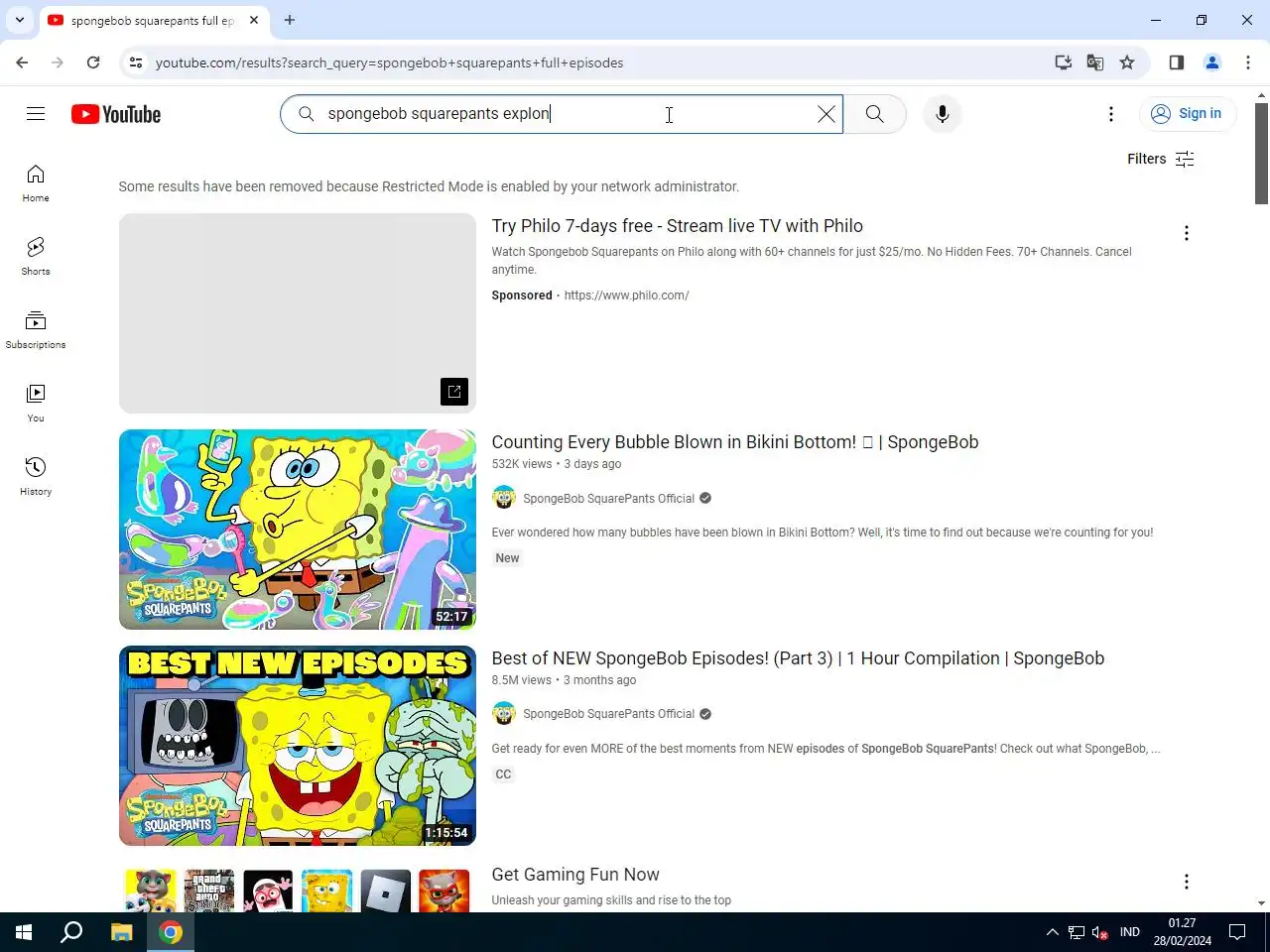Open YouTube settings three-dot menu

pyautogui.click(x=1111, y=114)
